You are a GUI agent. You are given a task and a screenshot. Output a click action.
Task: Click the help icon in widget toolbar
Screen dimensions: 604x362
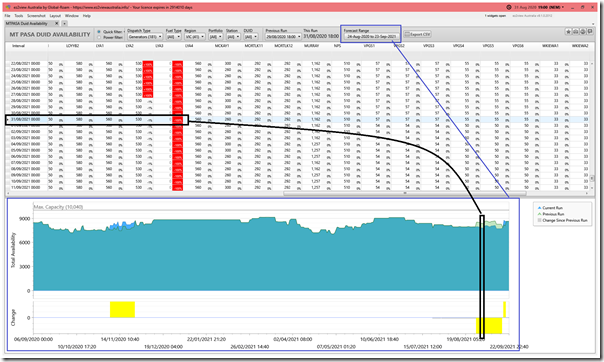[583, 32]
